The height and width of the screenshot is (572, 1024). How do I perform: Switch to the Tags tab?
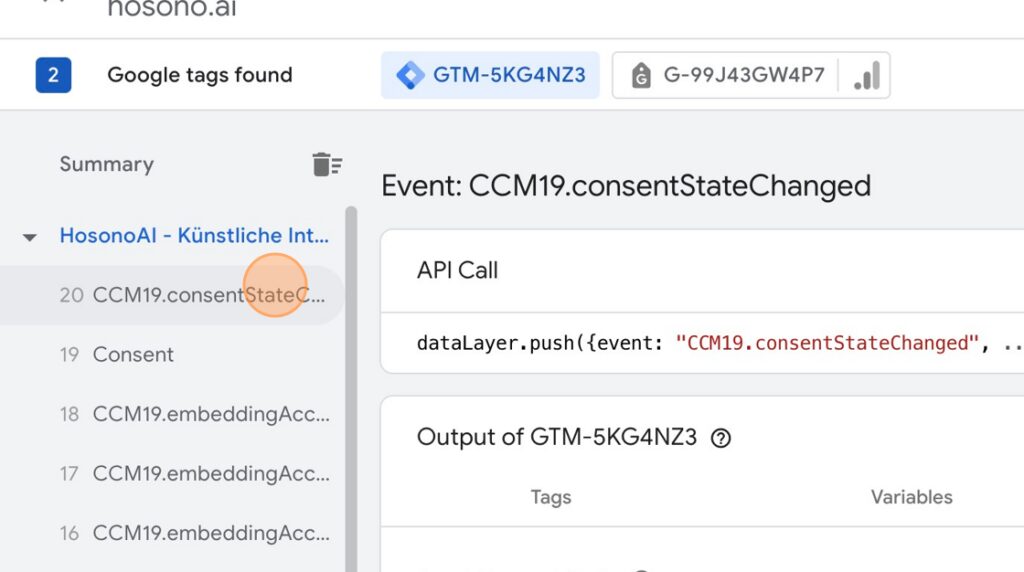click(x=551, y=497)
